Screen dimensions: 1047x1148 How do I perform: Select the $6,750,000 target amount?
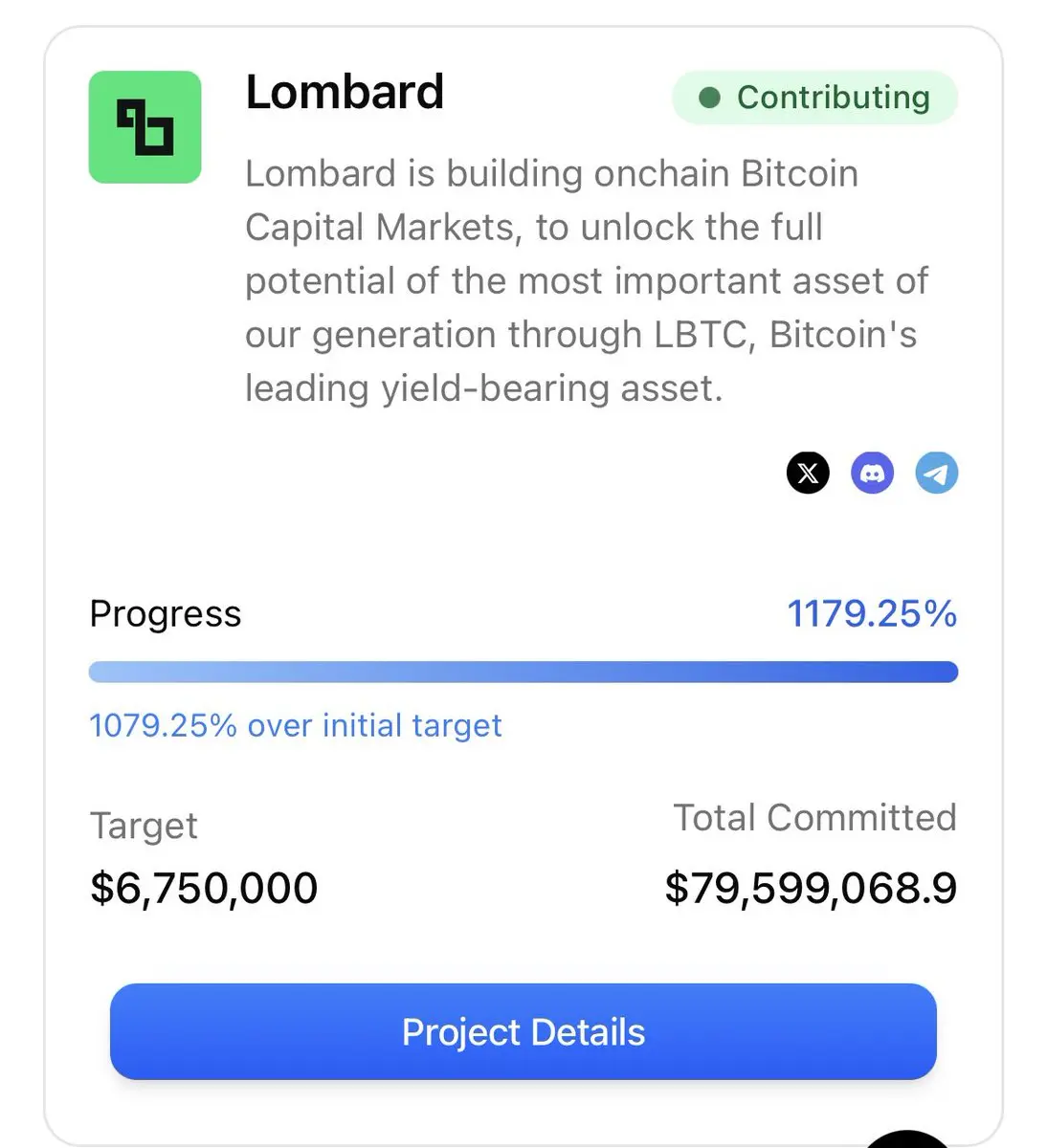point(204,888)
